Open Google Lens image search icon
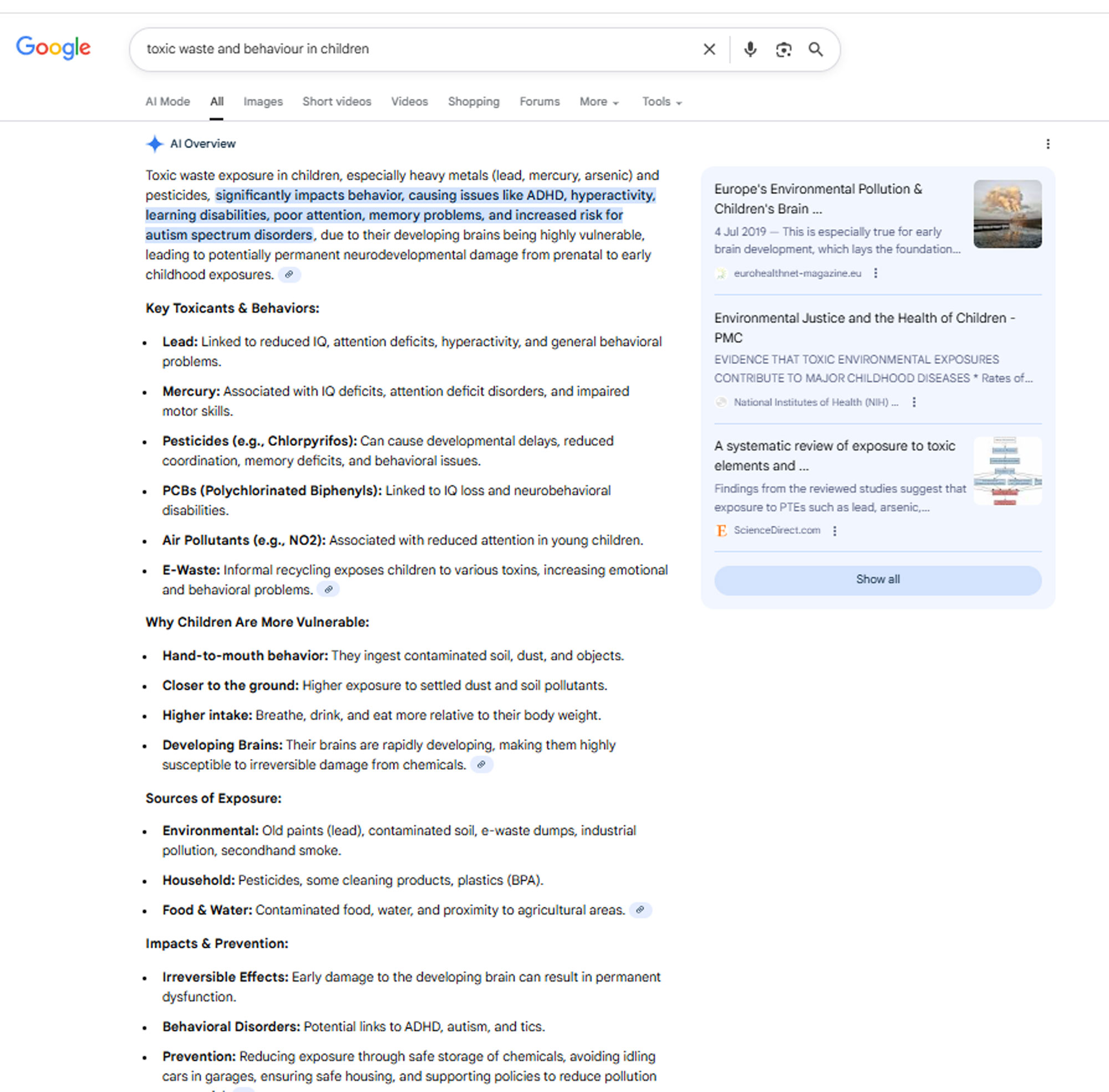 pos(784,49)
